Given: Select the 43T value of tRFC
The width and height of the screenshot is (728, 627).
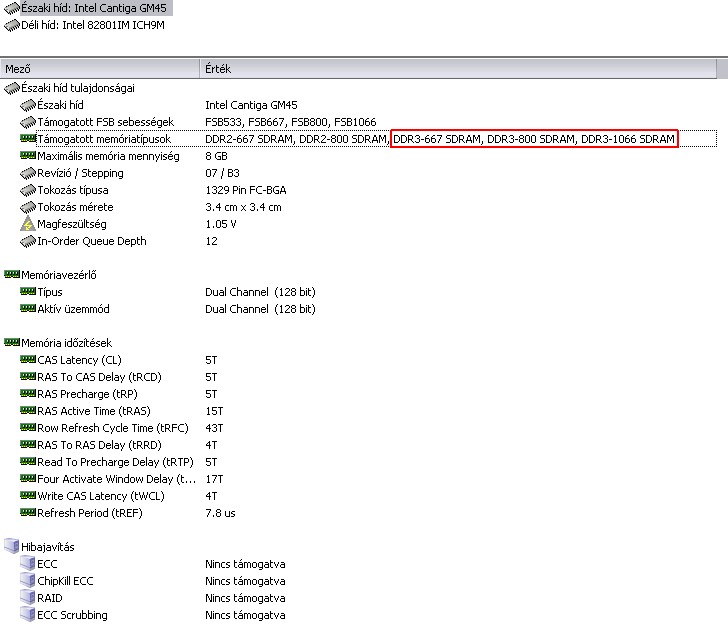Looking at the screenshot, I should pyautogui.click(x=214, y=428).
